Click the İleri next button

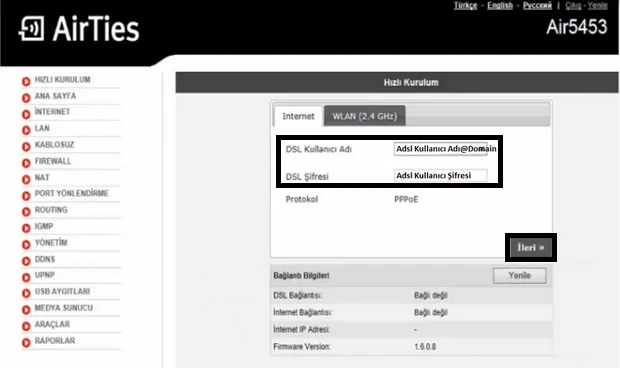pos(531,247)
